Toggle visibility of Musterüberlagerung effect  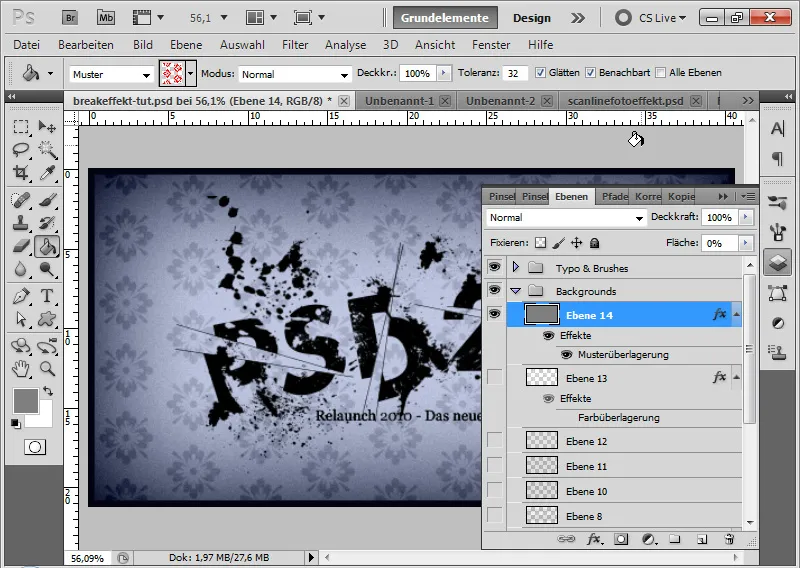coord(566,355)
